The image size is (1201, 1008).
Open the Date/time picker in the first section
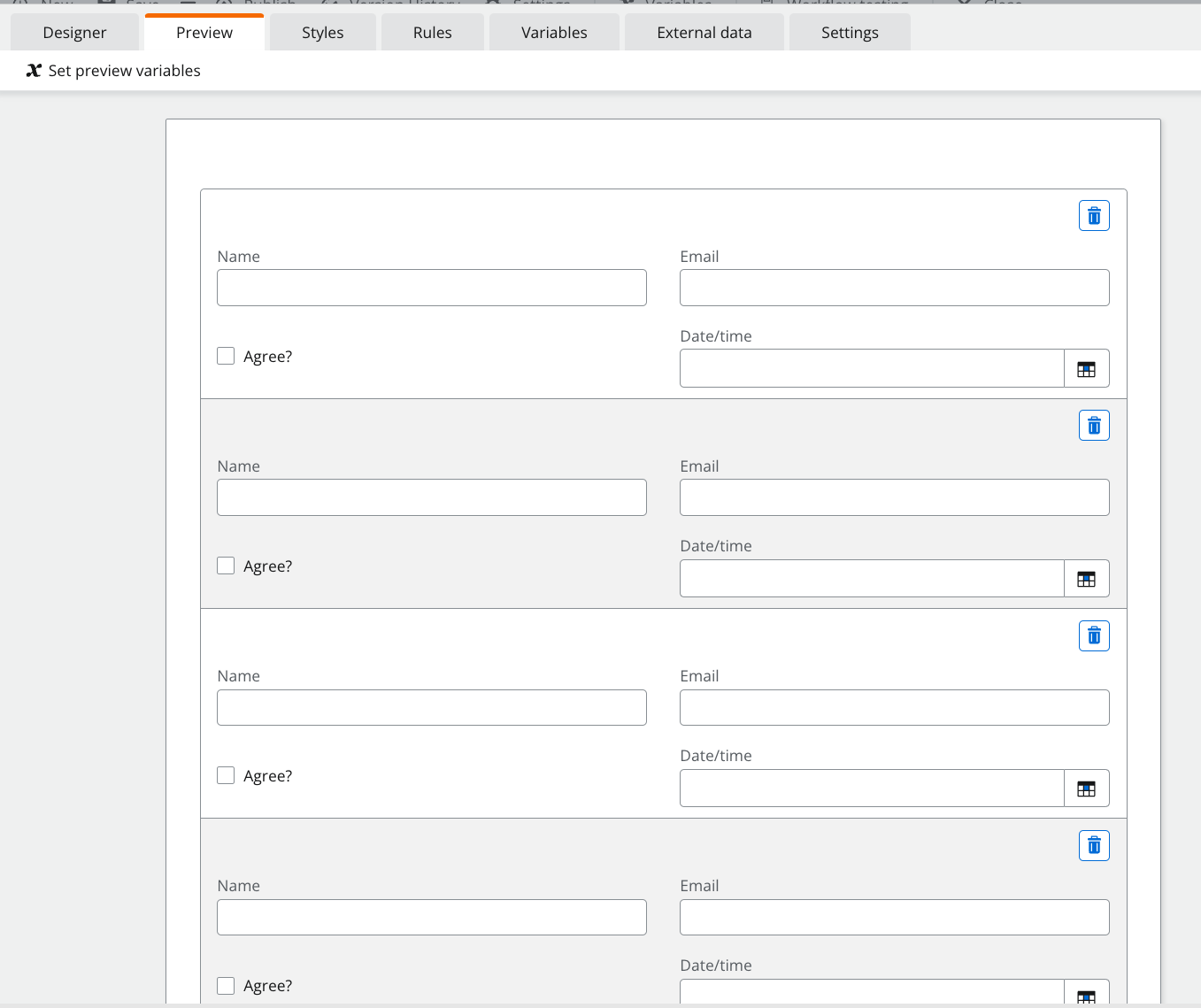1087,368
